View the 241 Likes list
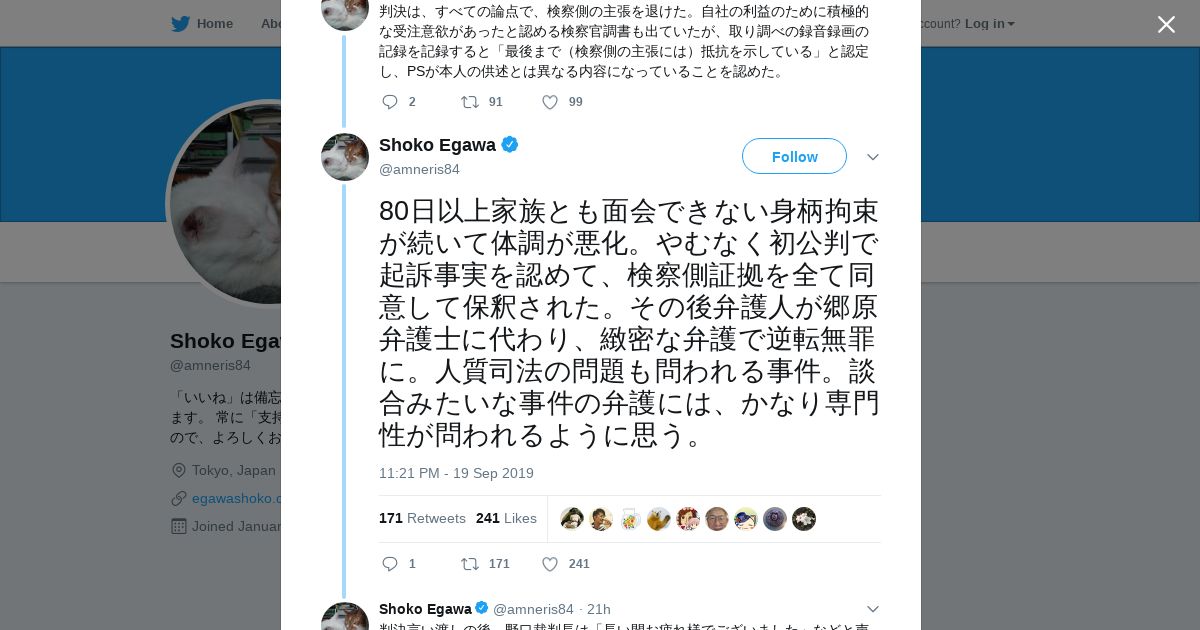The height and width of the screenshot is (630, 1200). (x=506, y=518)
